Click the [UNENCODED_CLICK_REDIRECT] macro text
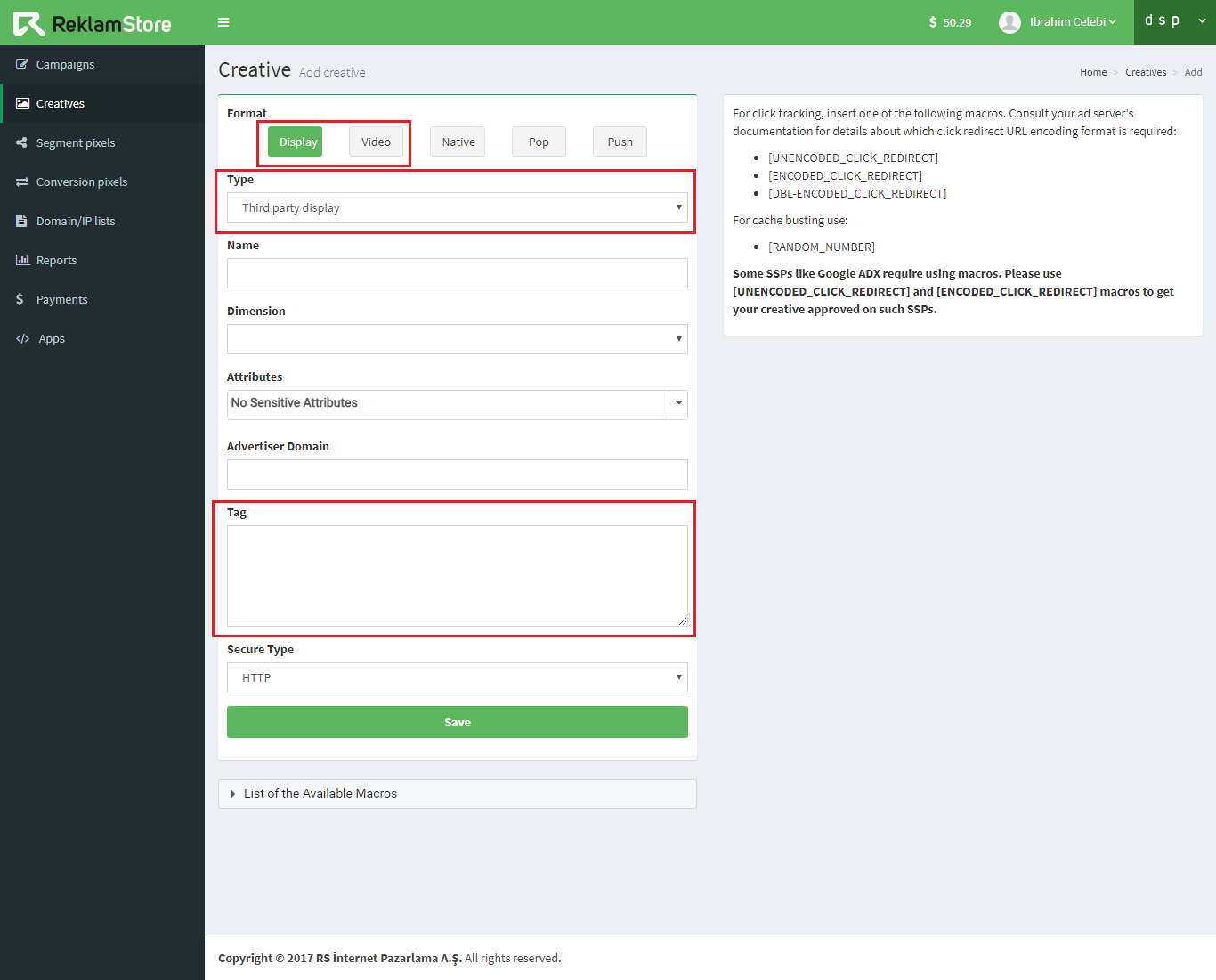Image resolution: width=1216 pixels, height=980 pixels. tap(853, 158)
